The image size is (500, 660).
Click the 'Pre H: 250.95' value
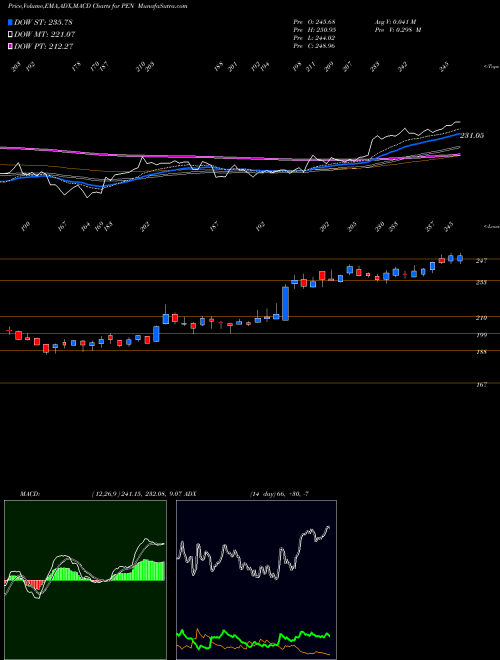pos(314,30)
